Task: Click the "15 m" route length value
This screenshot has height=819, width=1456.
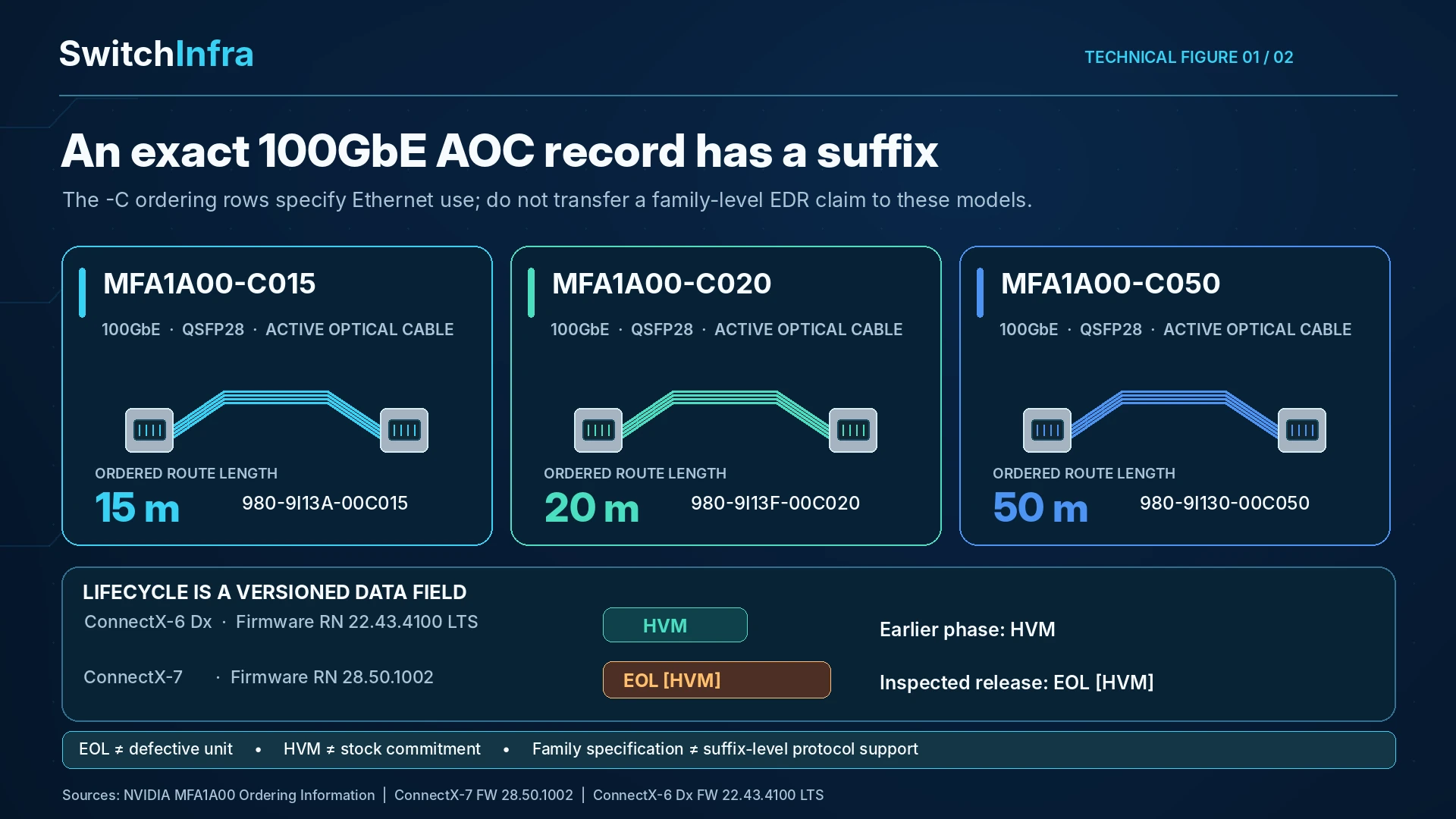Action: [137, 507]
